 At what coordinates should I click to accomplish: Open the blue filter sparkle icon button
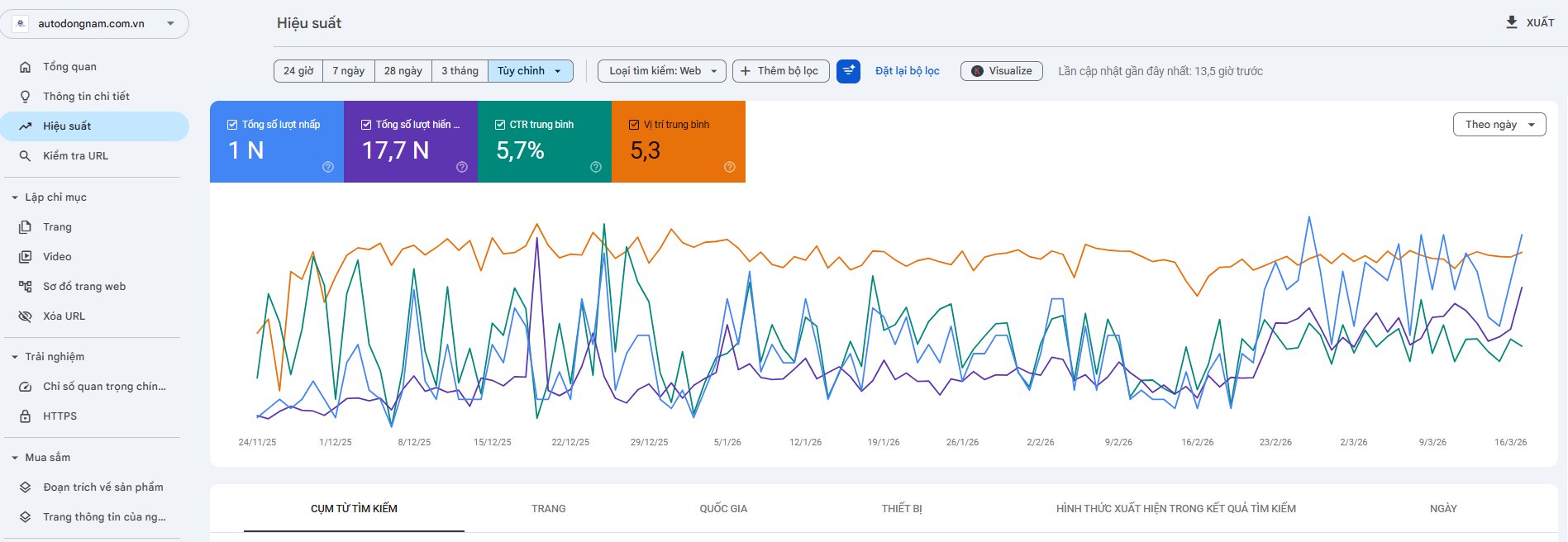click(x=848, y=71)
